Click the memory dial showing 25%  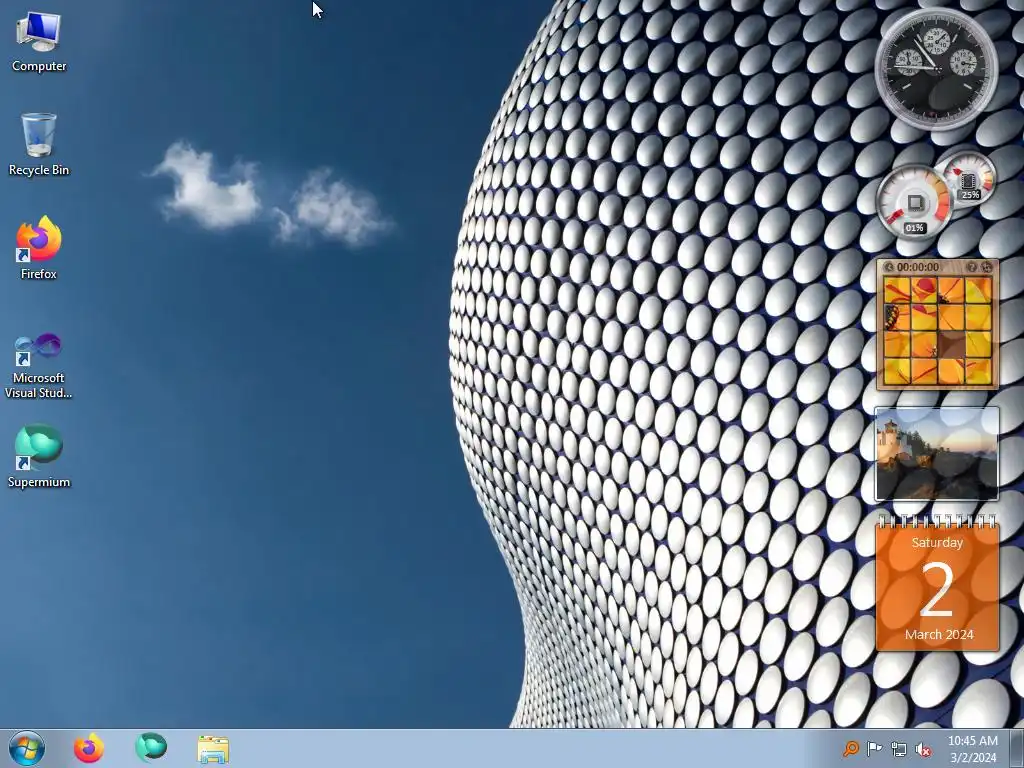pos(969,178)
